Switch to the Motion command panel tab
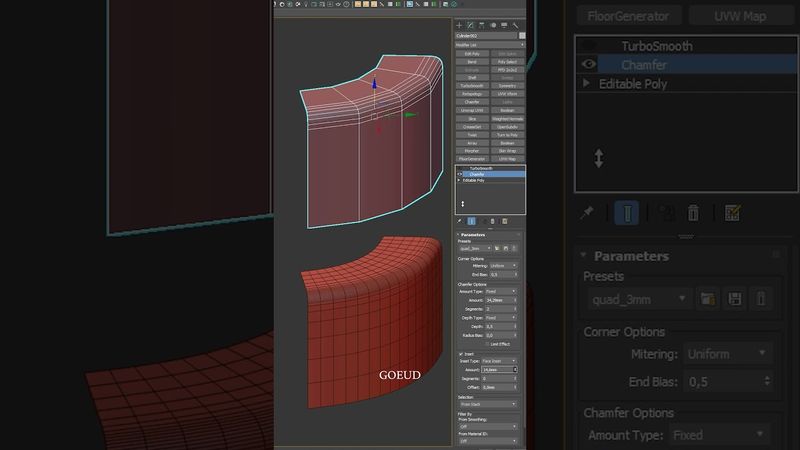Viewport: 800px width, 450px height. (495, 24)
